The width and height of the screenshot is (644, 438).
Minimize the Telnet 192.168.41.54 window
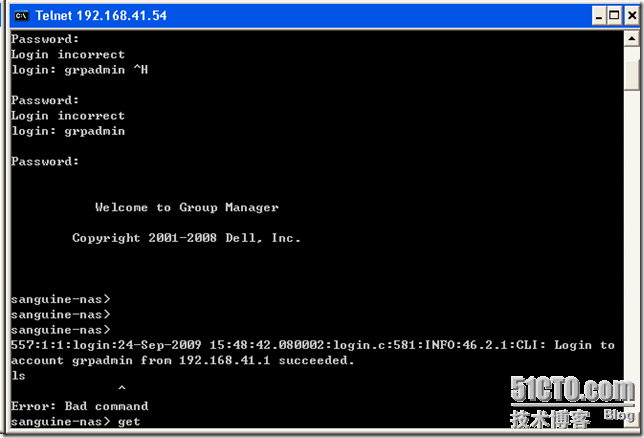599,16
